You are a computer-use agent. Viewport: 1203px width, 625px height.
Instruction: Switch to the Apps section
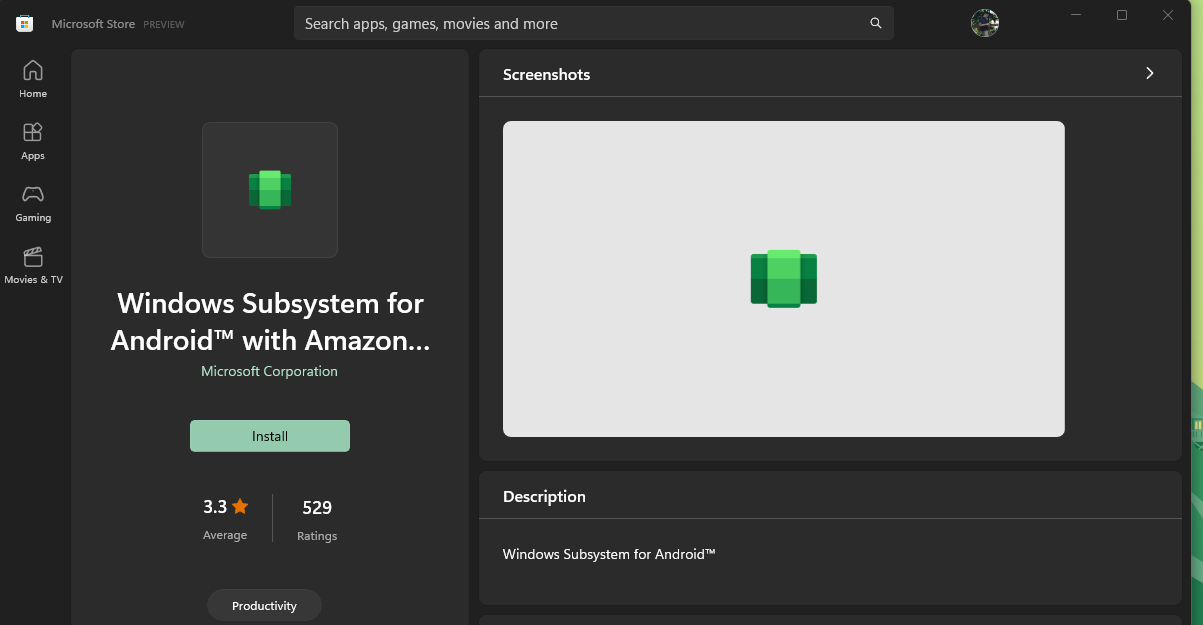[x=33, y=140]
